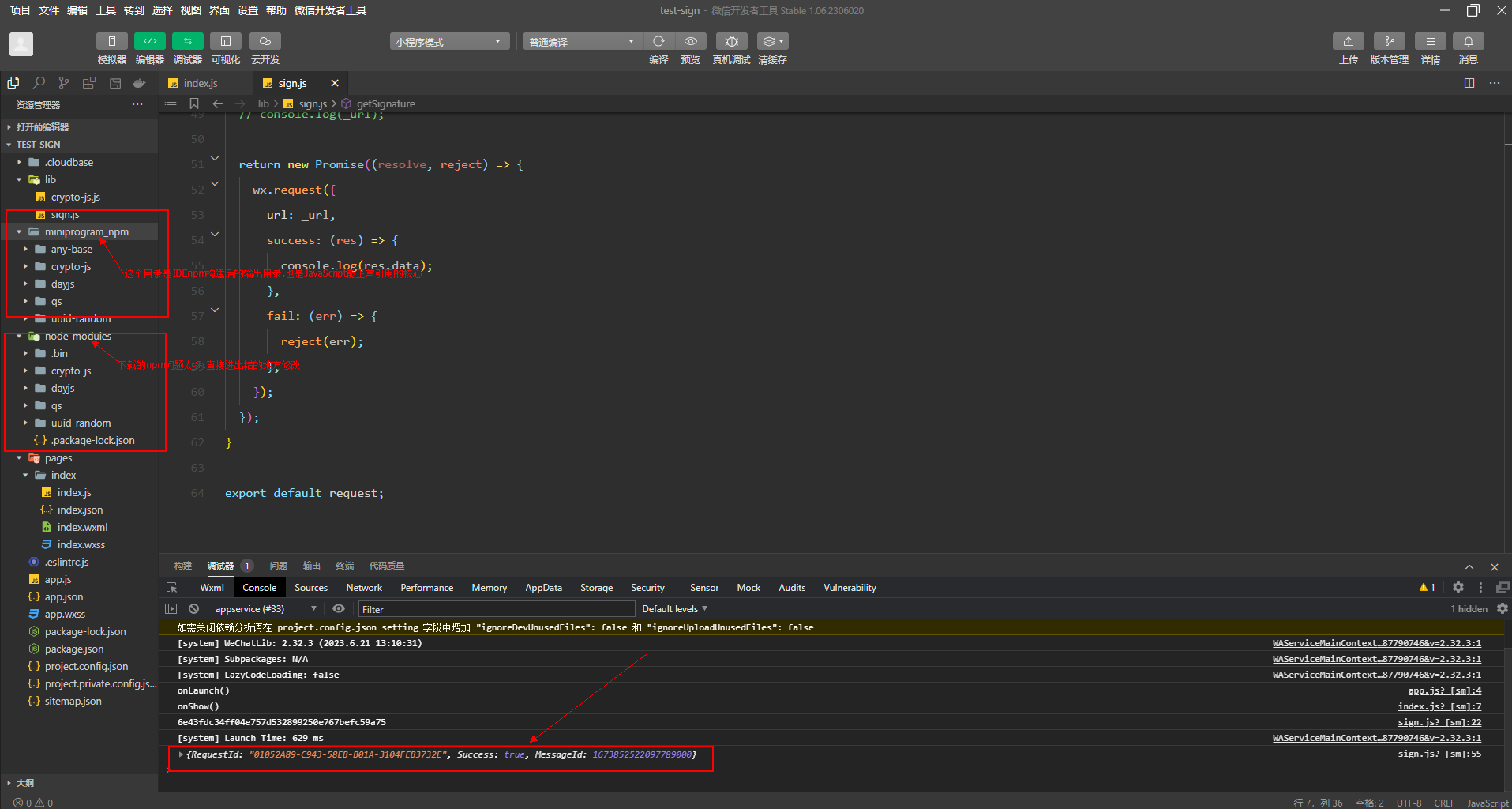
Task: Open the 终端 terminal panel tab
Action: click(x=345, y=566)
